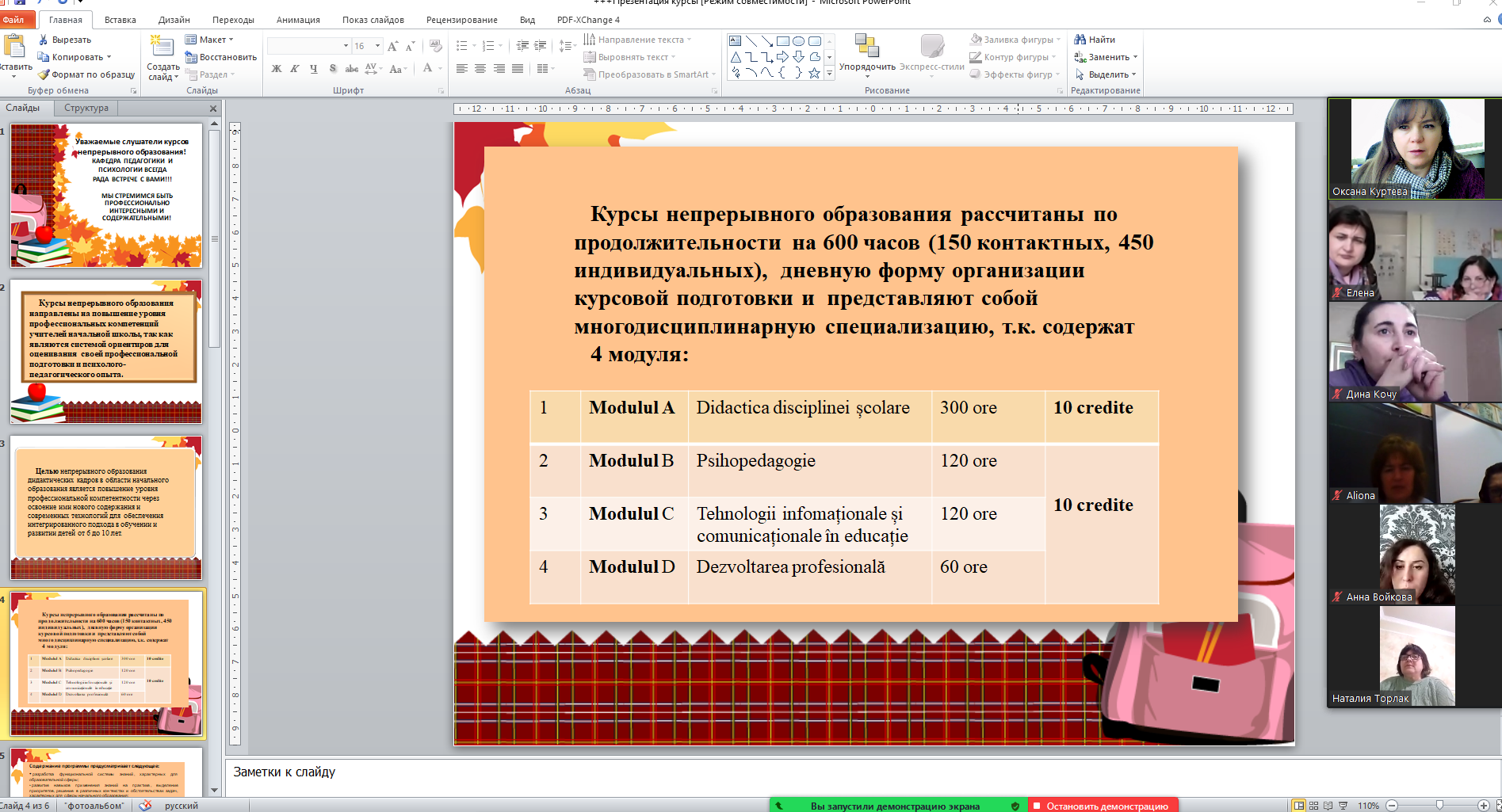Image resolution: width=1502 pixels, height=812 pixels.
Task: Switch to the Структура outline tab
Action: tap(86, 108)
